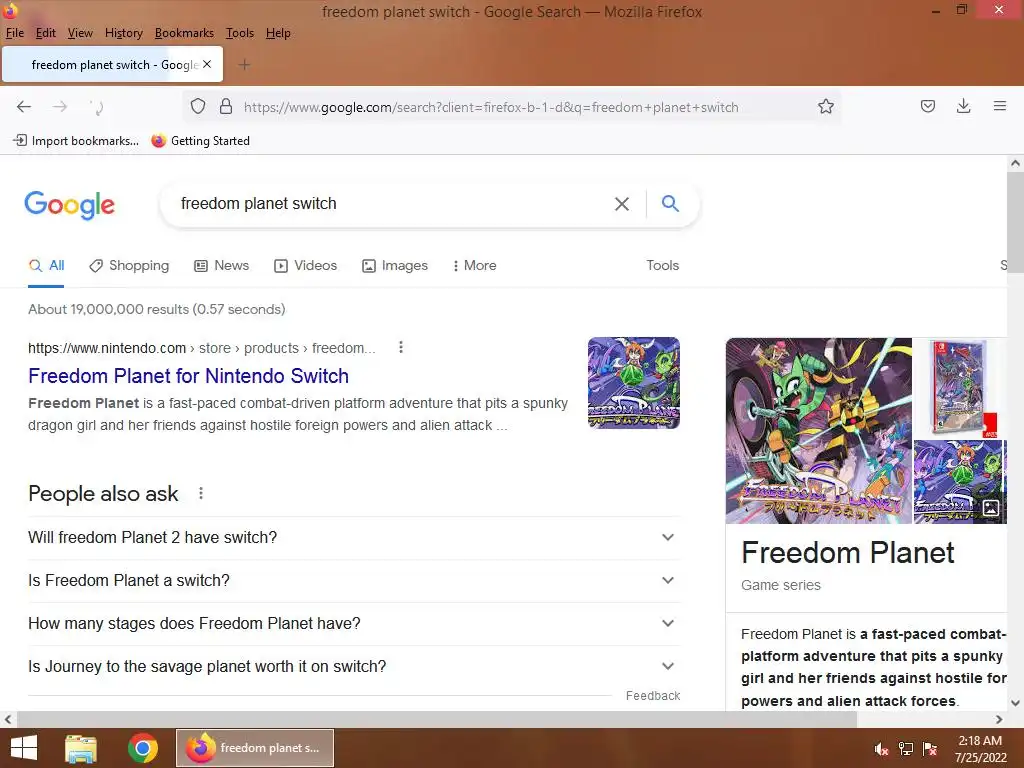Go to Google home via logo
The width and height of the screenshot is (1024, 768).
tap(69, 204)
